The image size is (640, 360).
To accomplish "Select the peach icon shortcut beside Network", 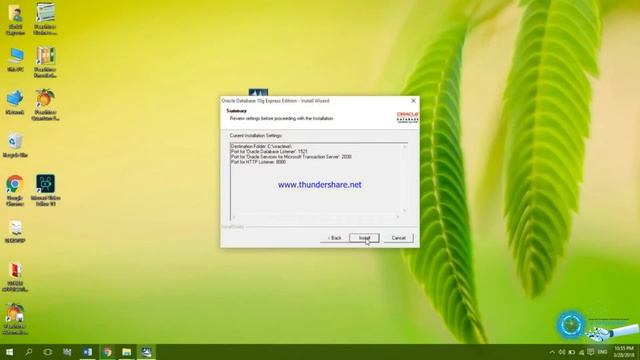I will [45, 105].
